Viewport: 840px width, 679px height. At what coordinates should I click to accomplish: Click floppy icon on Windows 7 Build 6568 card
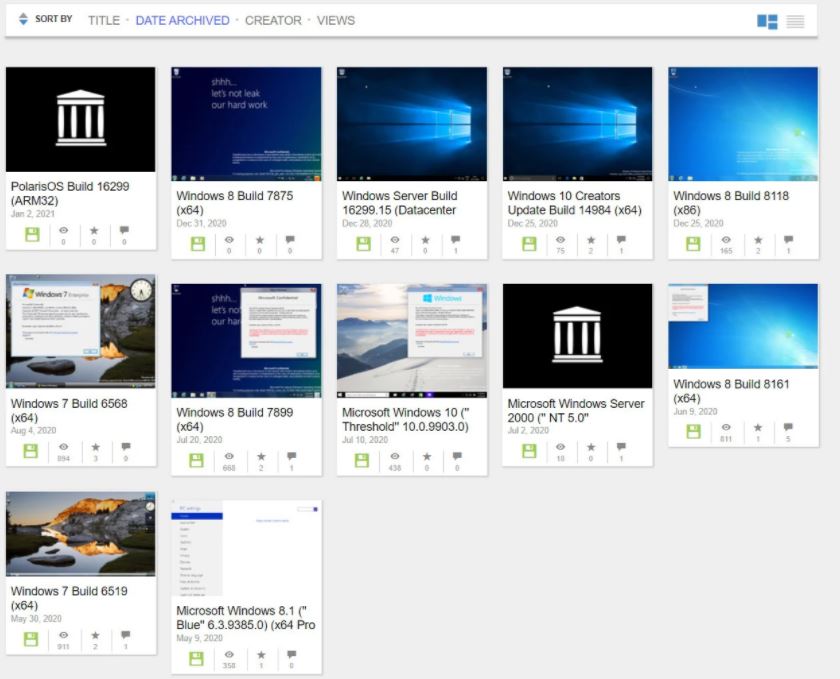click(31, 451)
